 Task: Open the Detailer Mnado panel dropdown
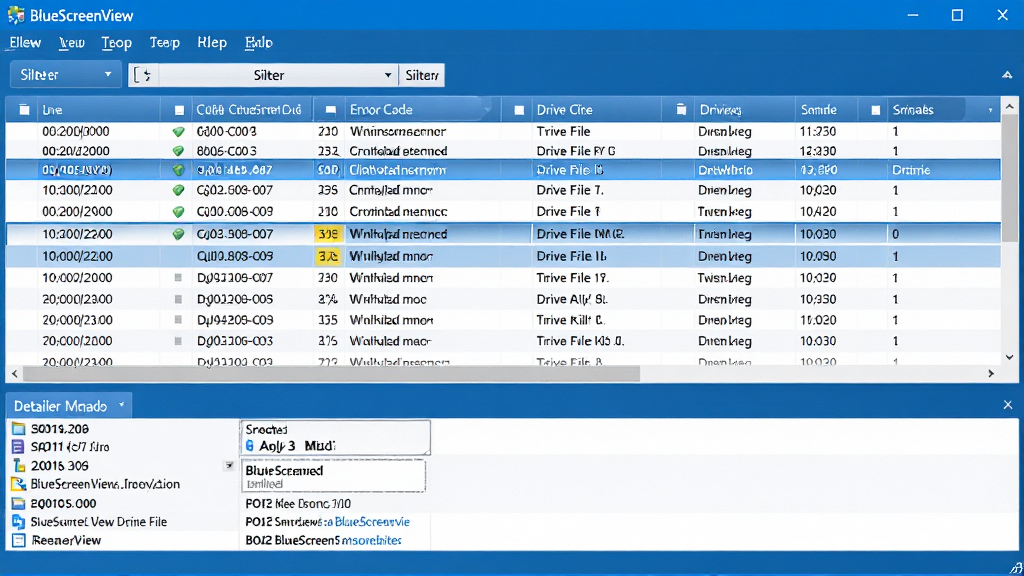click(121, 405)
